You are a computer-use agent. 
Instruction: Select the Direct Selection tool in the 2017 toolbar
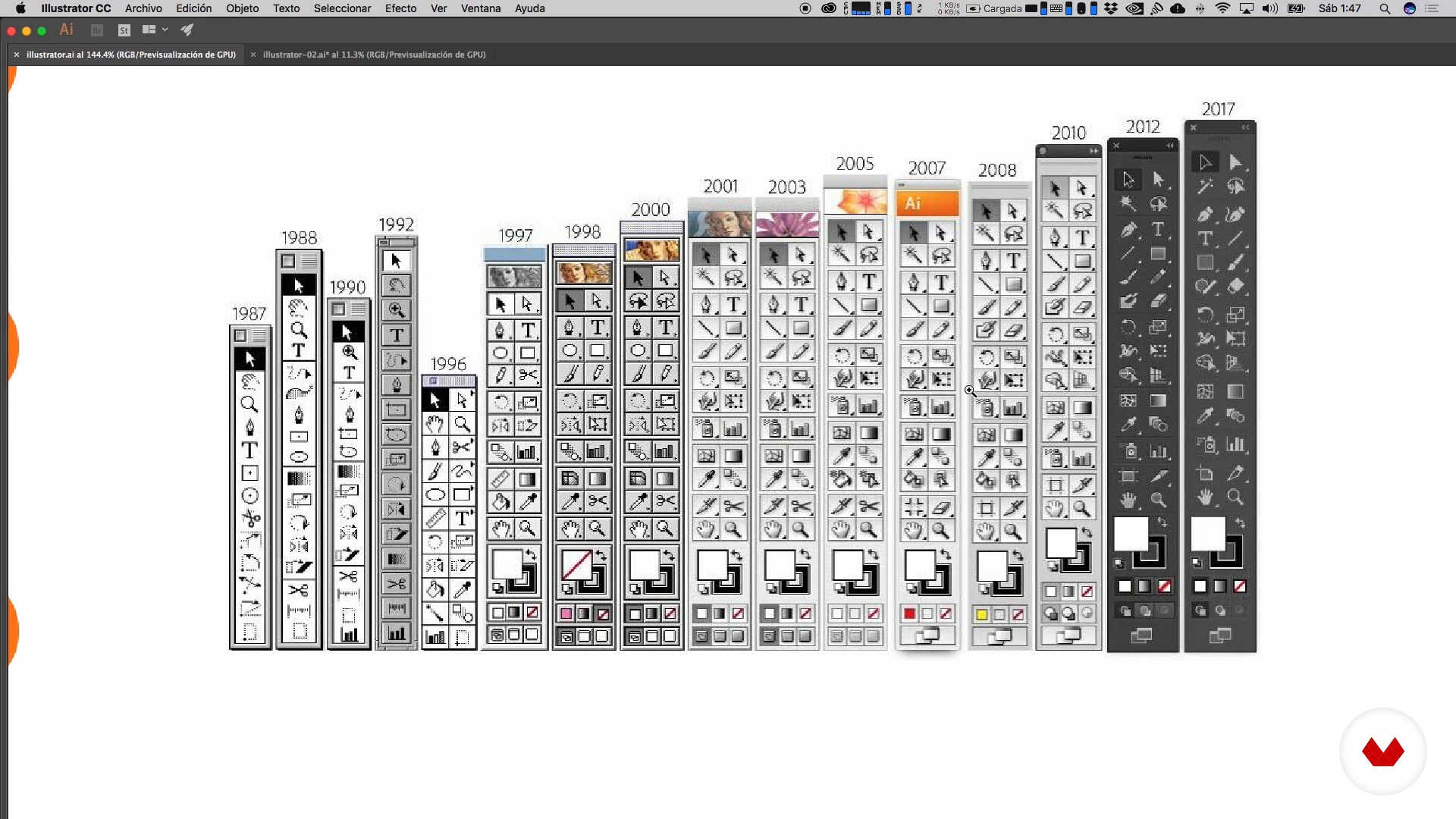click(1235, 162)
